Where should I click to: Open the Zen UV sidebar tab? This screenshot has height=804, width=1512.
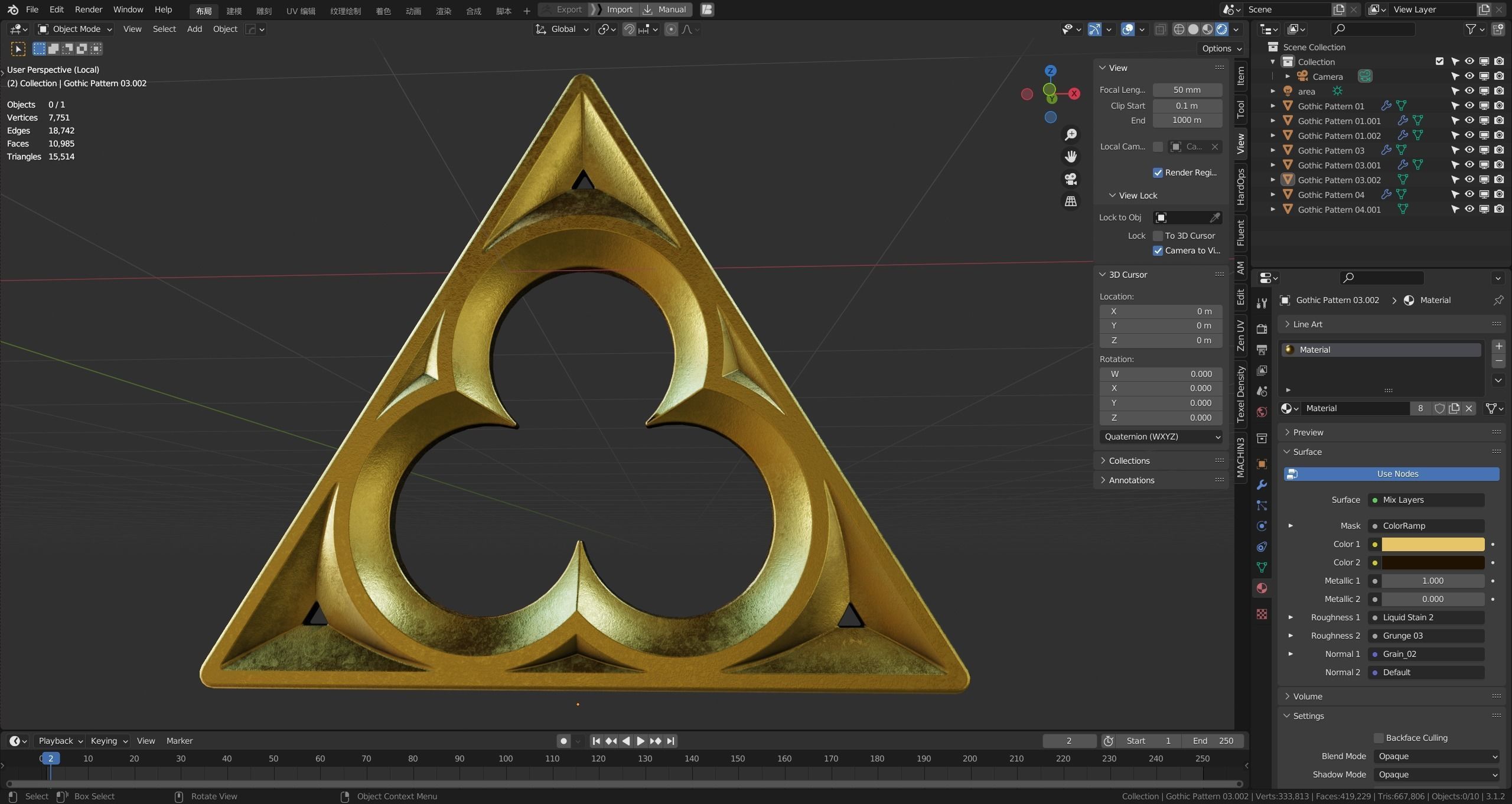tap(1240, 336)
